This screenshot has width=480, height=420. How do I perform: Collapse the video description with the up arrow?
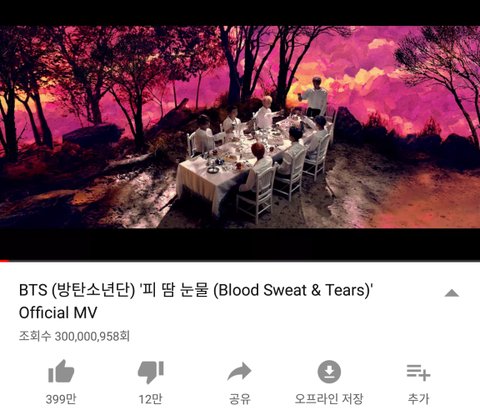pos(452,293)
